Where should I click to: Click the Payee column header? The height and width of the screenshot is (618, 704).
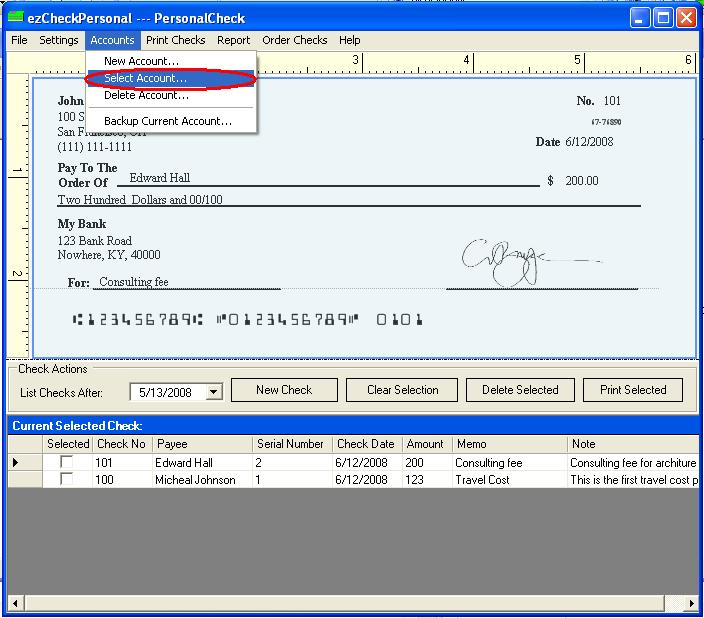pyautogui.click(x=171, y=444)
